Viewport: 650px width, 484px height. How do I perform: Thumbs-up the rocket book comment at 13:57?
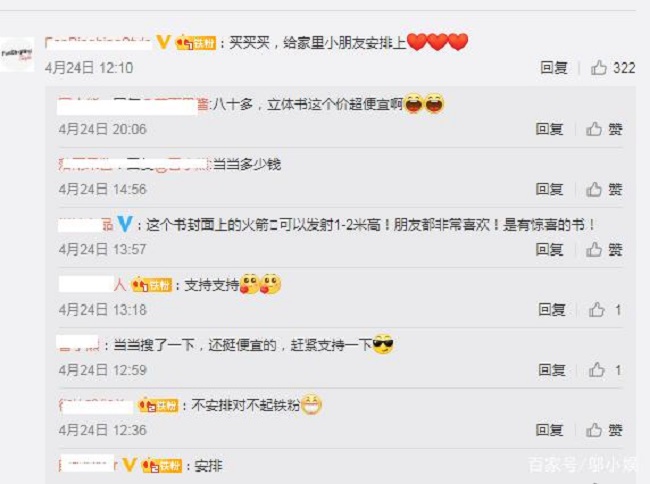[604, 249]
